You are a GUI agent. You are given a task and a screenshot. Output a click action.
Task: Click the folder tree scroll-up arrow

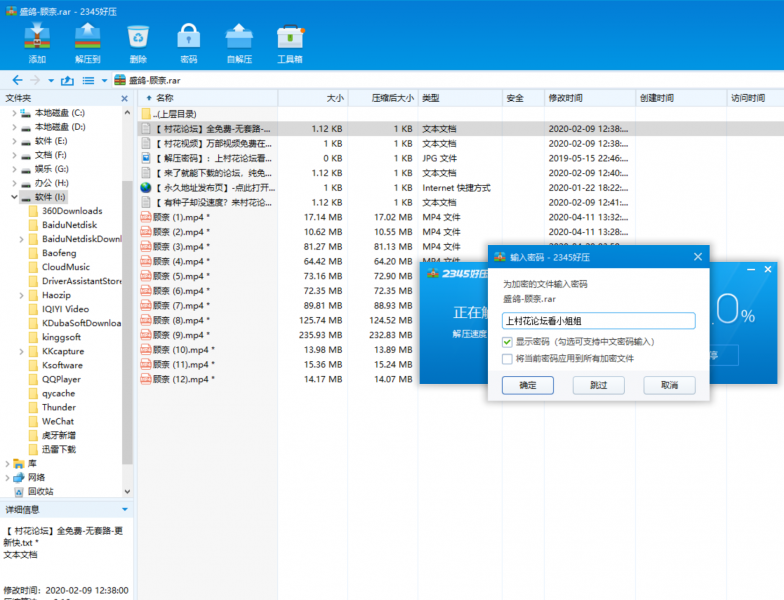pos(128,112)
